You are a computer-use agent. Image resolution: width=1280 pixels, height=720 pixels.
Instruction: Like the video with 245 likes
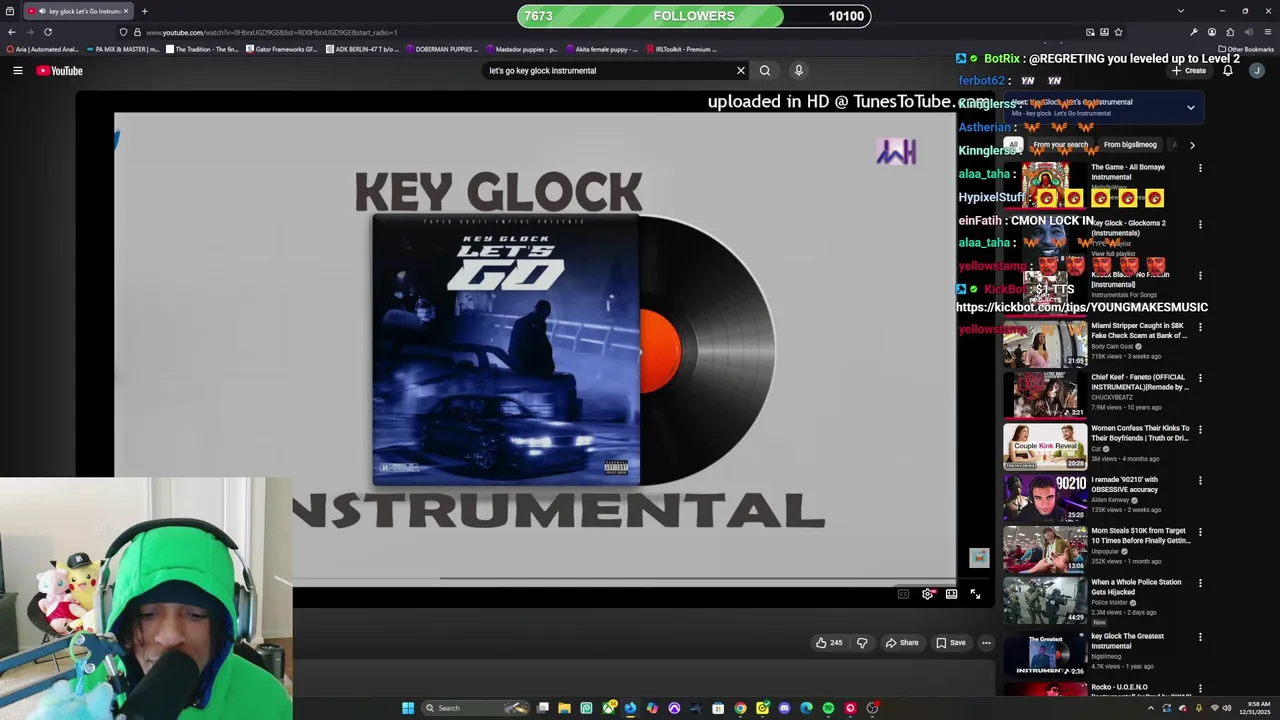point(829,642)
